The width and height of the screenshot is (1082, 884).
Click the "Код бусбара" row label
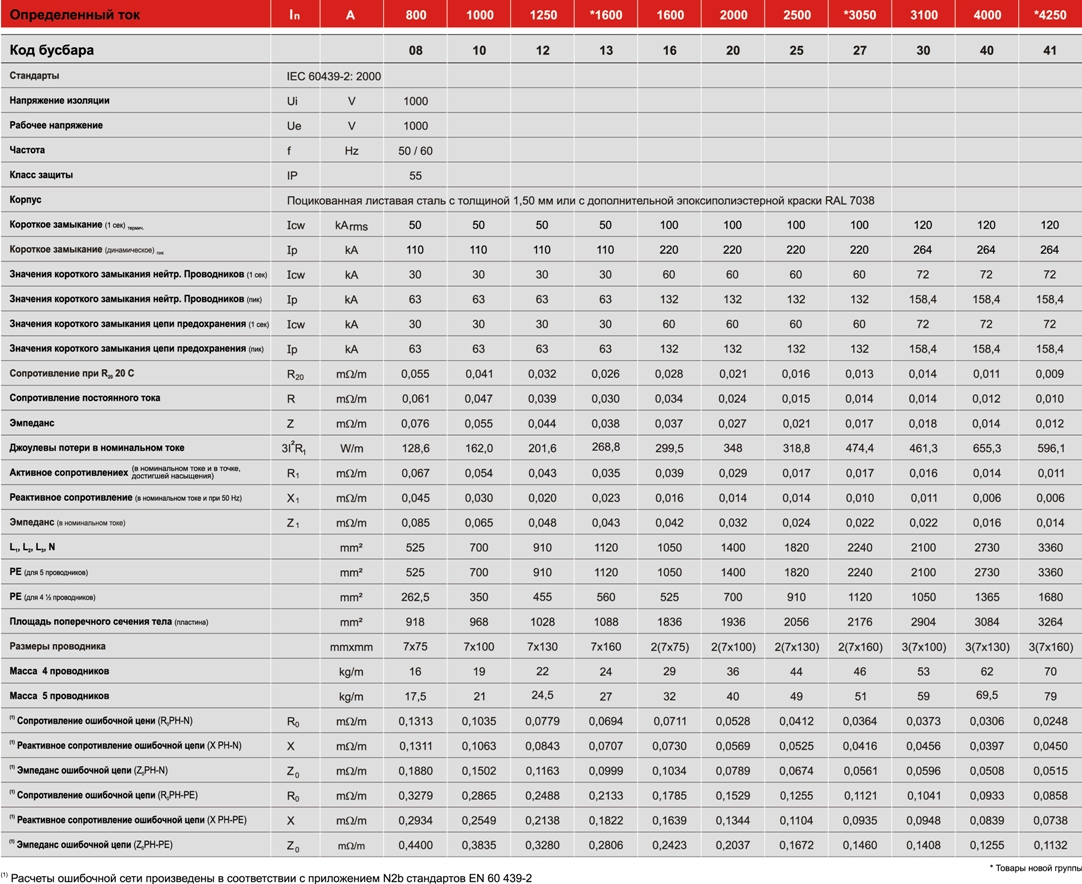click(x=52, y=50)
